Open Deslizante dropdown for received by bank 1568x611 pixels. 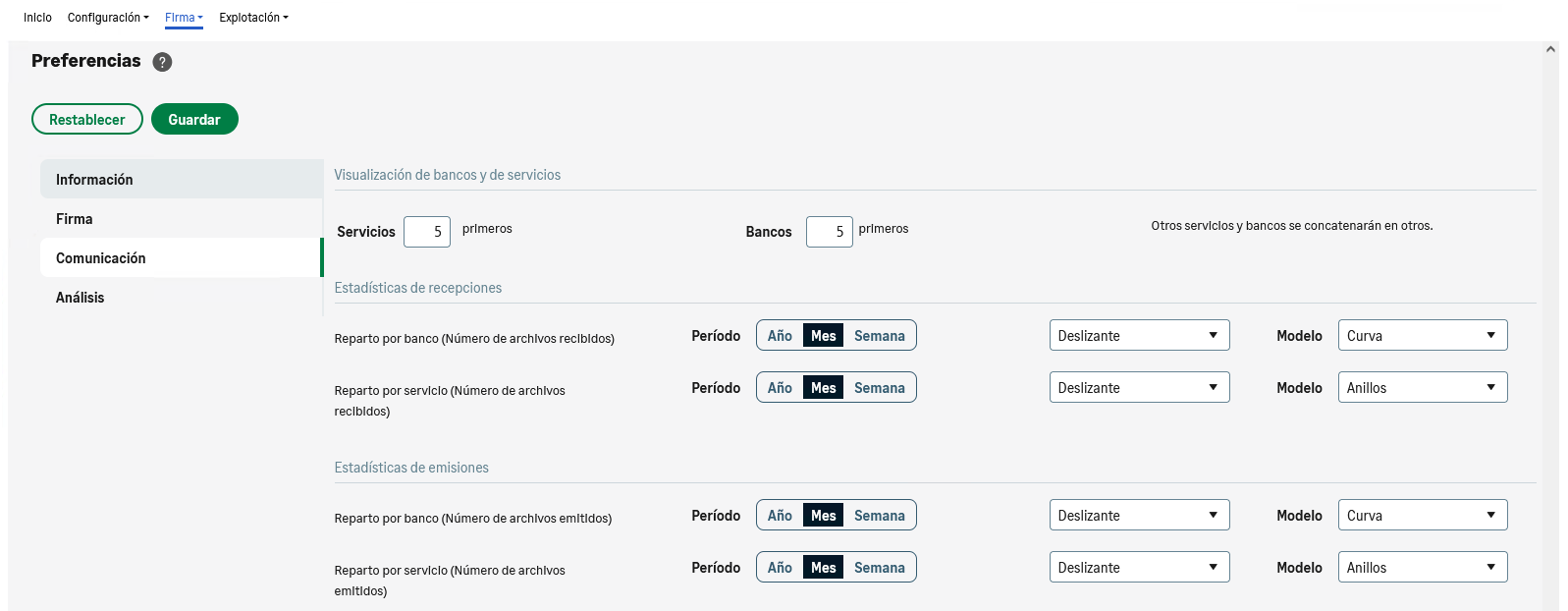(1139, 336)
